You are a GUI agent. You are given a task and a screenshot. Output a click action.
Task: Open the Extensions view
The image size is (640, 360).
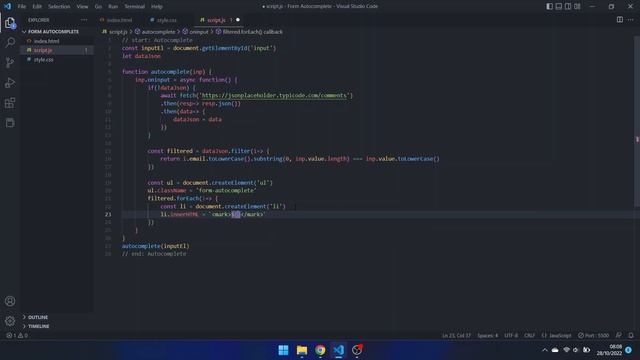click(10, 102)
